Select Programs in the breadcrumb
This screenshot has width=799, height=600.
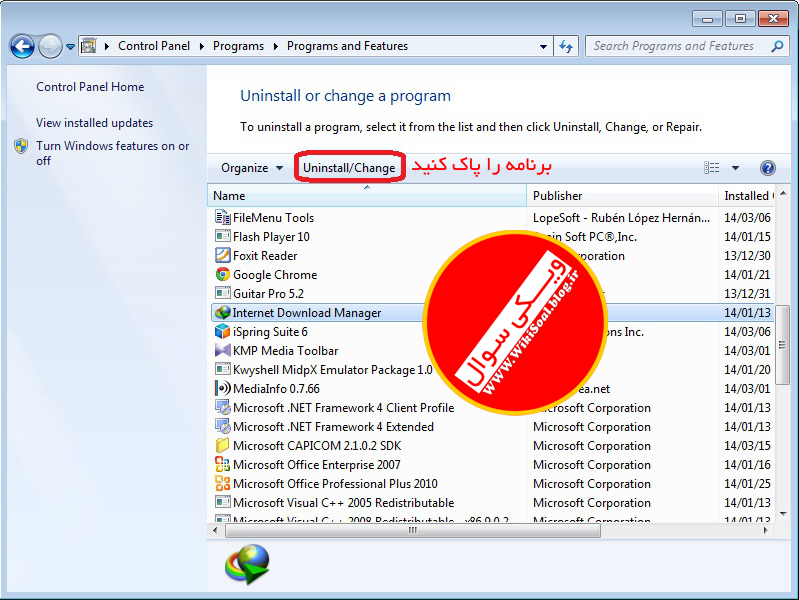coord(238,46)
